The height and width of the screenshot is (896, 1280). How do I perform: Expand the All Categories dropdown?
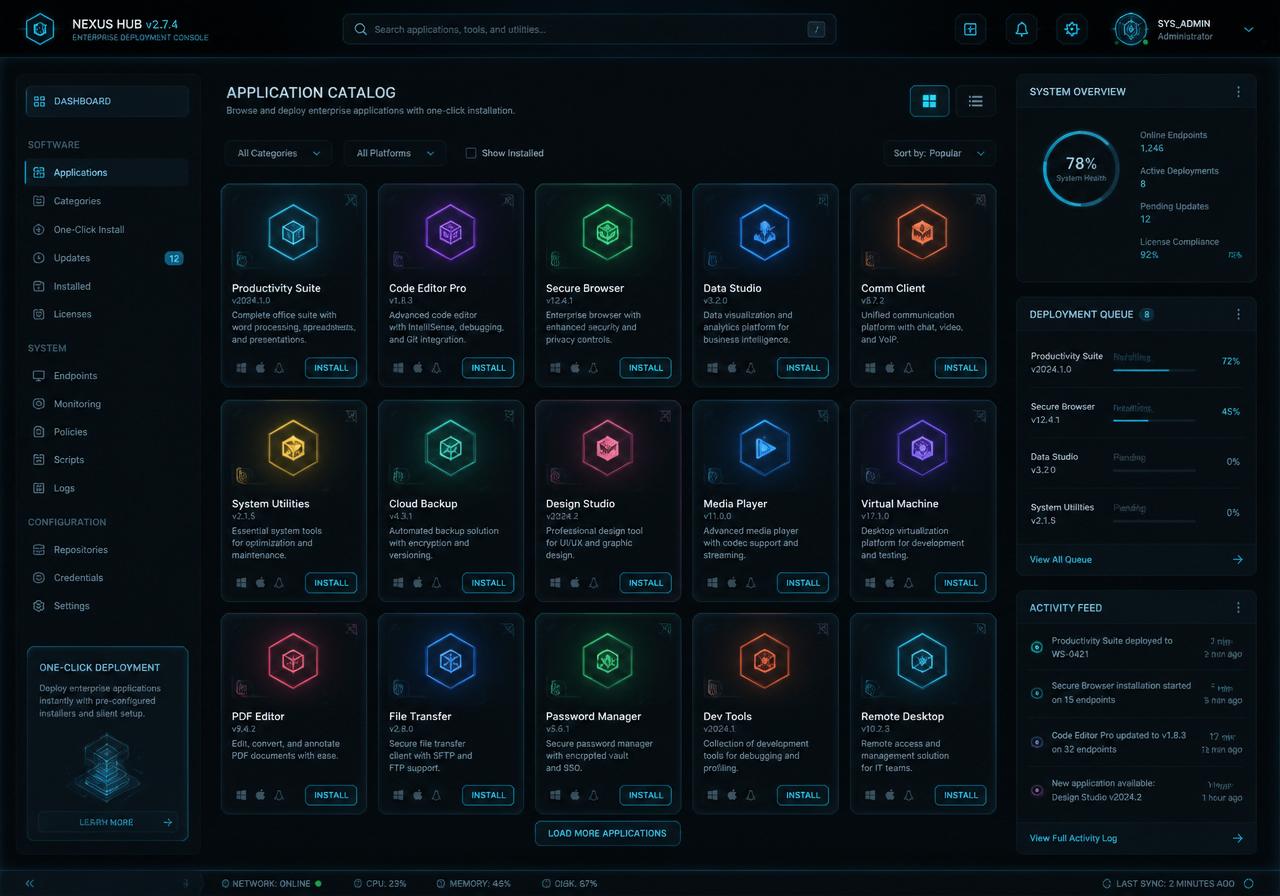[278, 153]
